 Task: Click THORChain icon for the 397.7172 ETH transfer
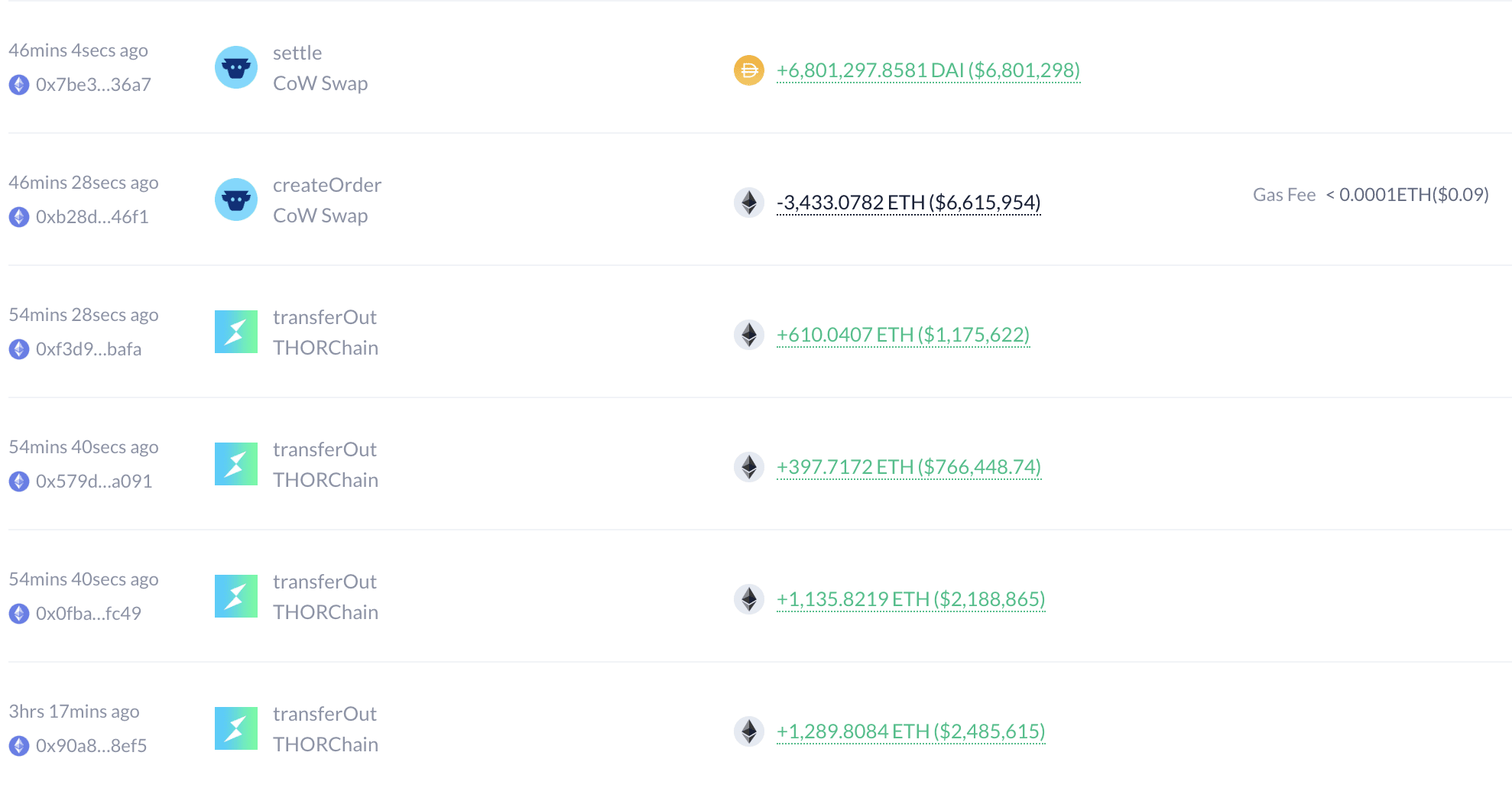[x=235, y=464]
